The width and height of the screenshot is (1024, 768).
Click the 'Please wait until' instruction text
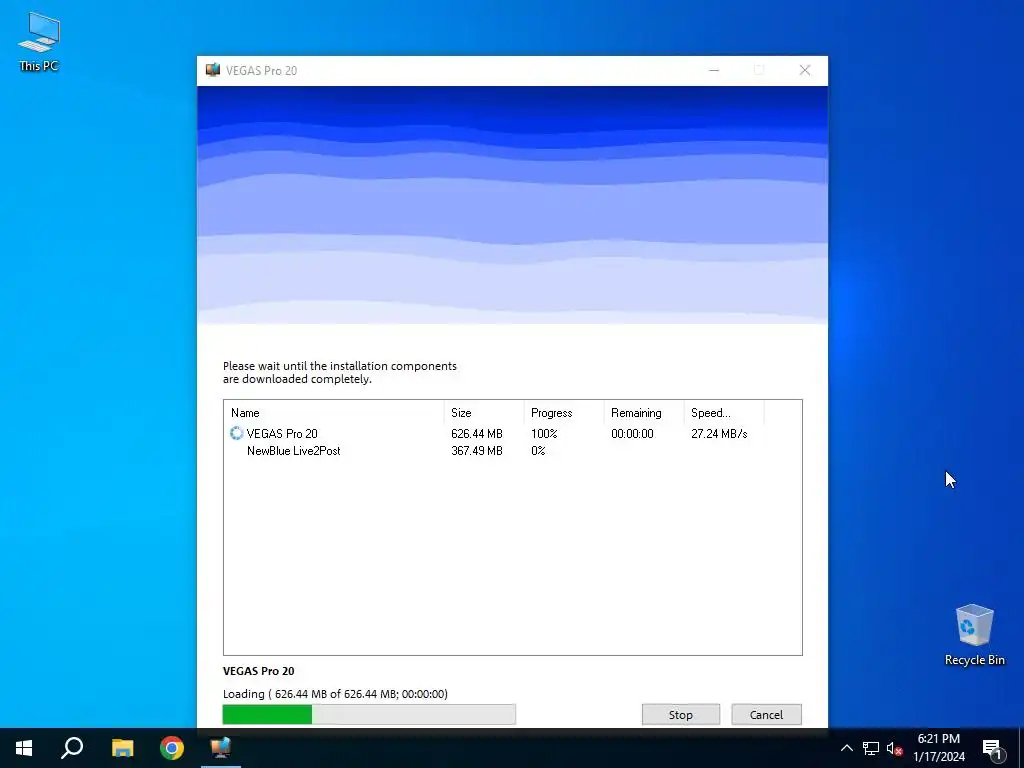tap(340, 372)
